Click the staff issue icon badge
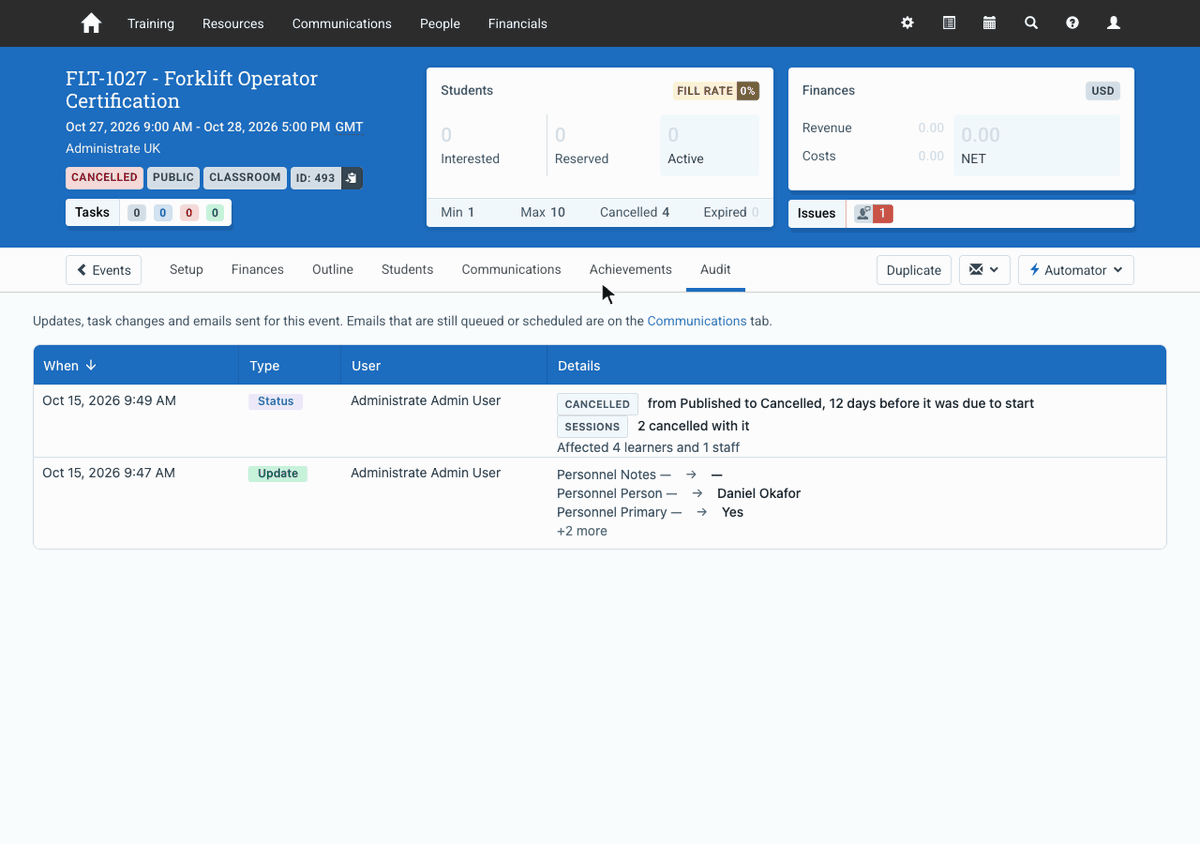The width and height of the screenshot is (1200, 844). click(x=873, y=213)
